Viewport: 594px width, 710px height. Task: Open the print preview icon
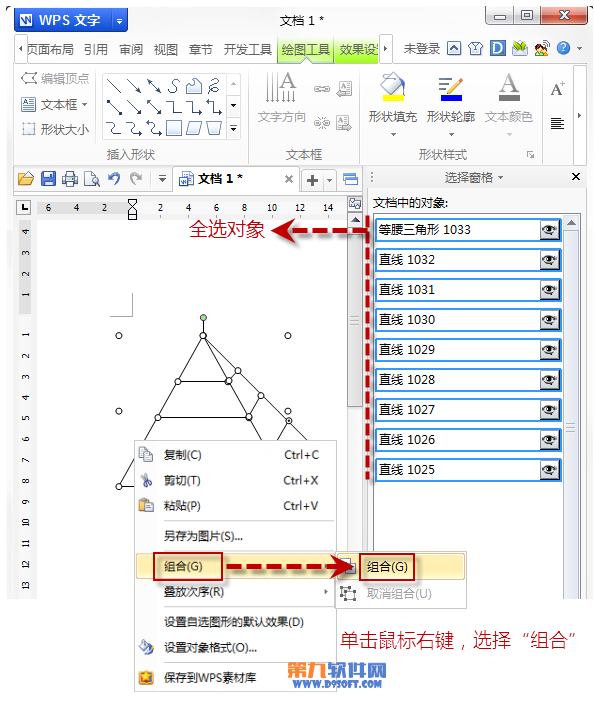pos(92,179)
